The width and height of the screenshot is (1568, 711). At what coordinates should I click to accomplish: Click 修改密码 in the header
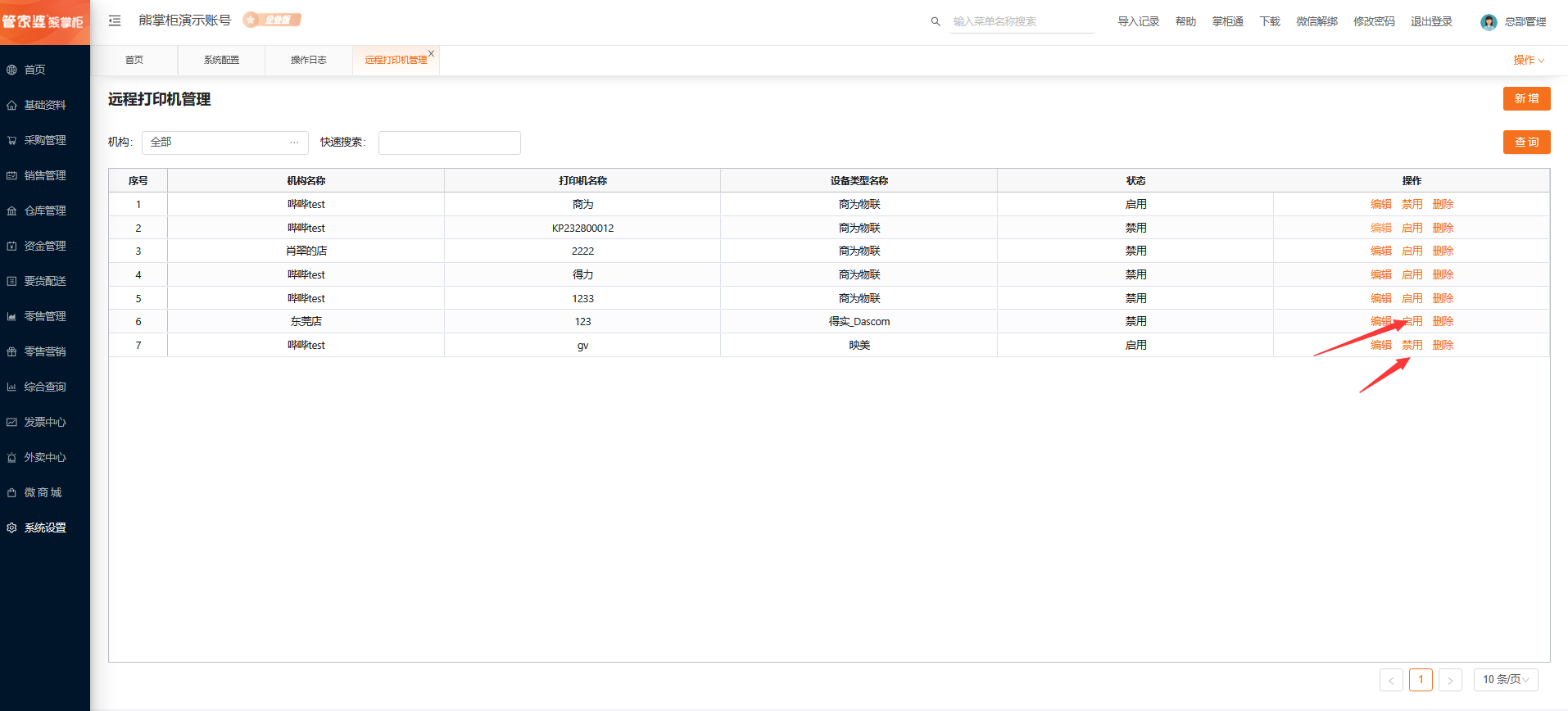point(1374,21)
